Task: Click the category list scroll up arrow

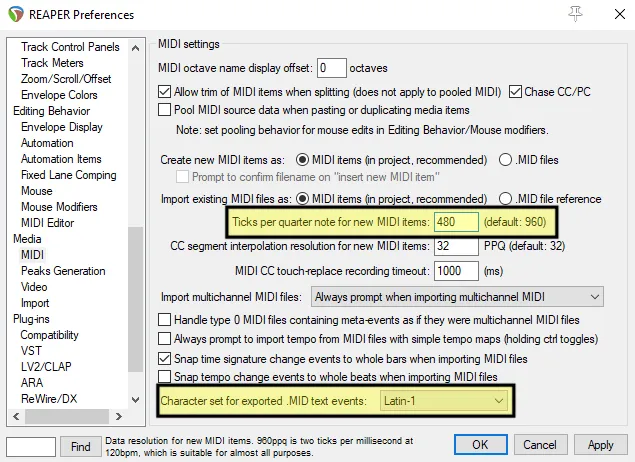Action: [x=136, y=48]
